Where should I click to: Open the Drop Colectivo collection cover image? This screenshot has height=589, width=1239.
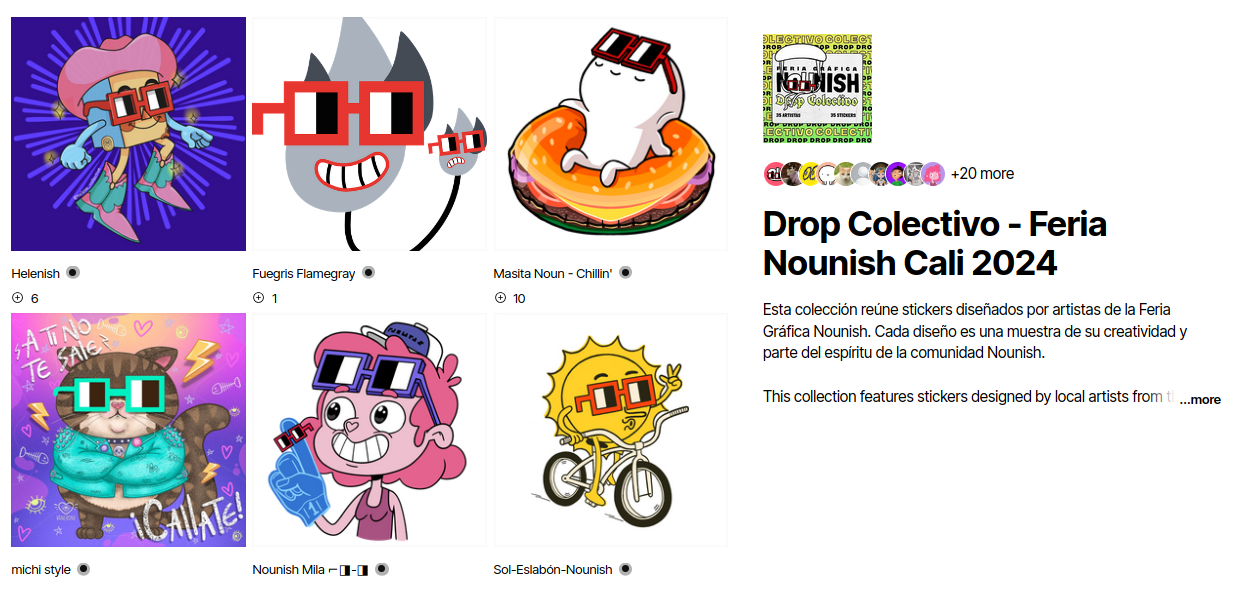pyautogui.click(x=818, y=89)
